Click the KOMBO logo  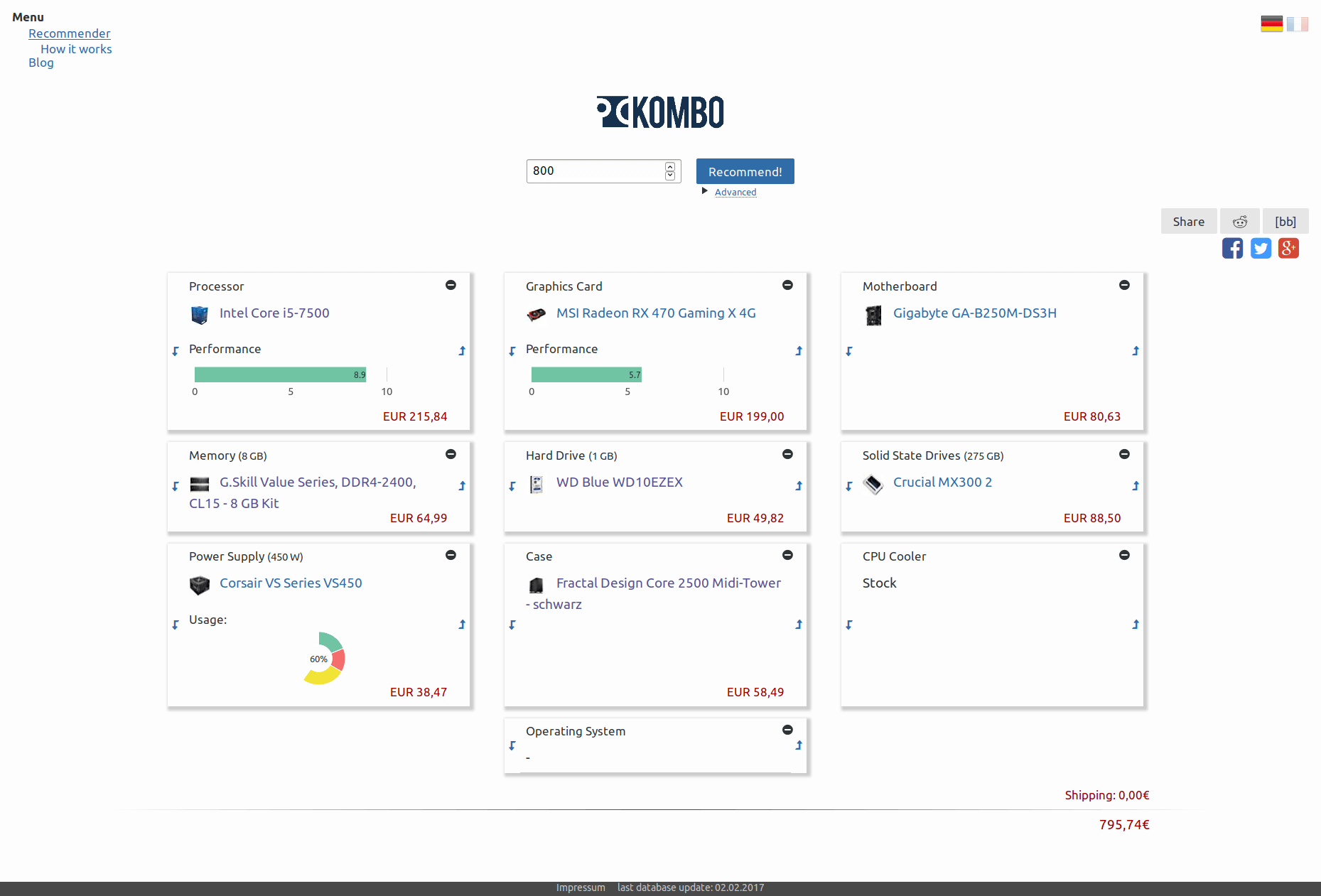click(x=660, y=112)
